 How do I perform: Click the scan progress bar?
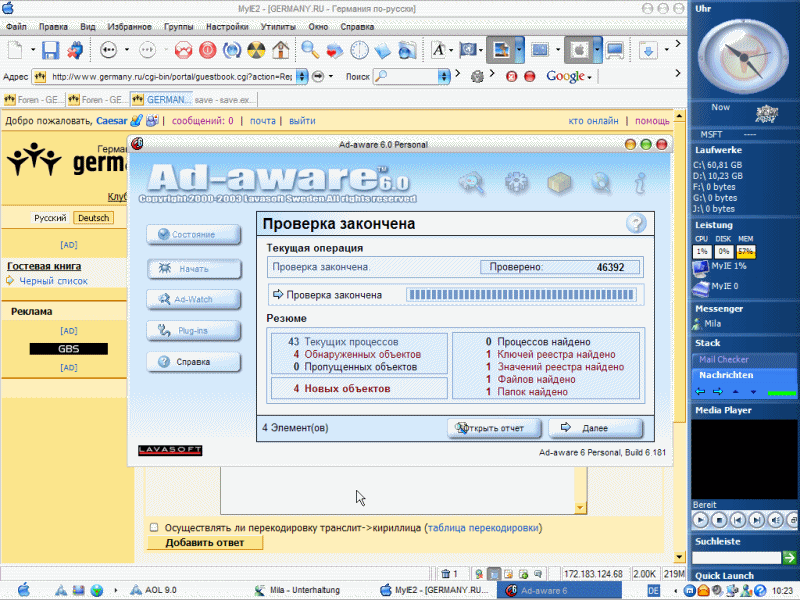521,294
